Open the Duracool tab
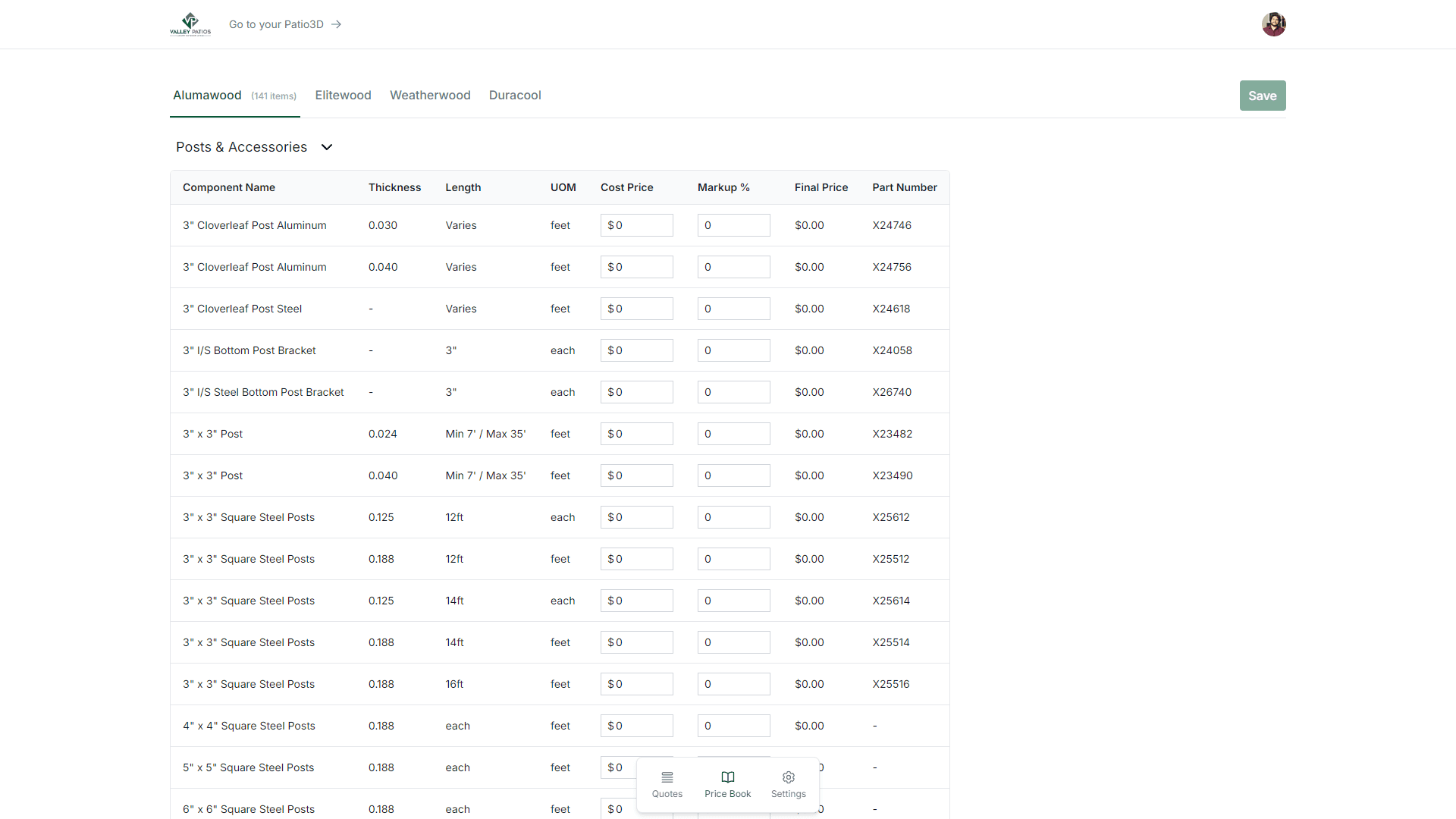Image resolution: width=1456 pixels, height=819 pixels. point(515,96)
